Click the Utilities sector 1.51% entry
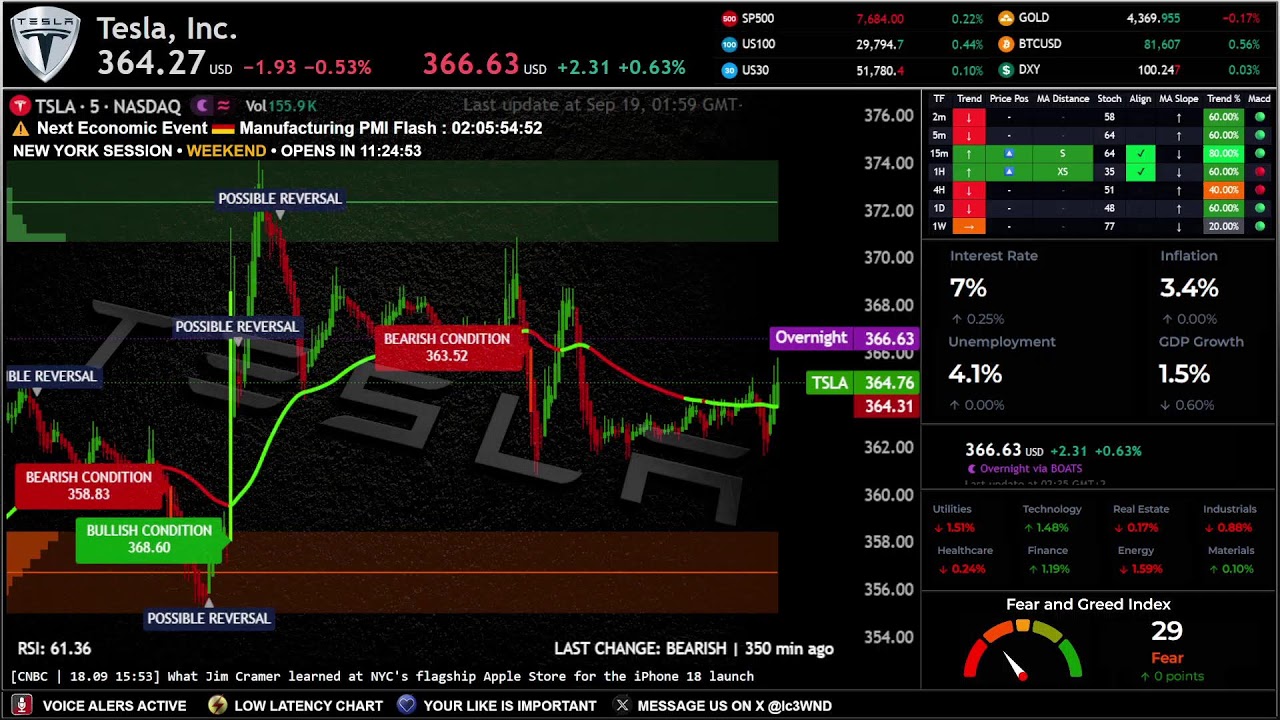1280x720 pixels. click(952, 518)
